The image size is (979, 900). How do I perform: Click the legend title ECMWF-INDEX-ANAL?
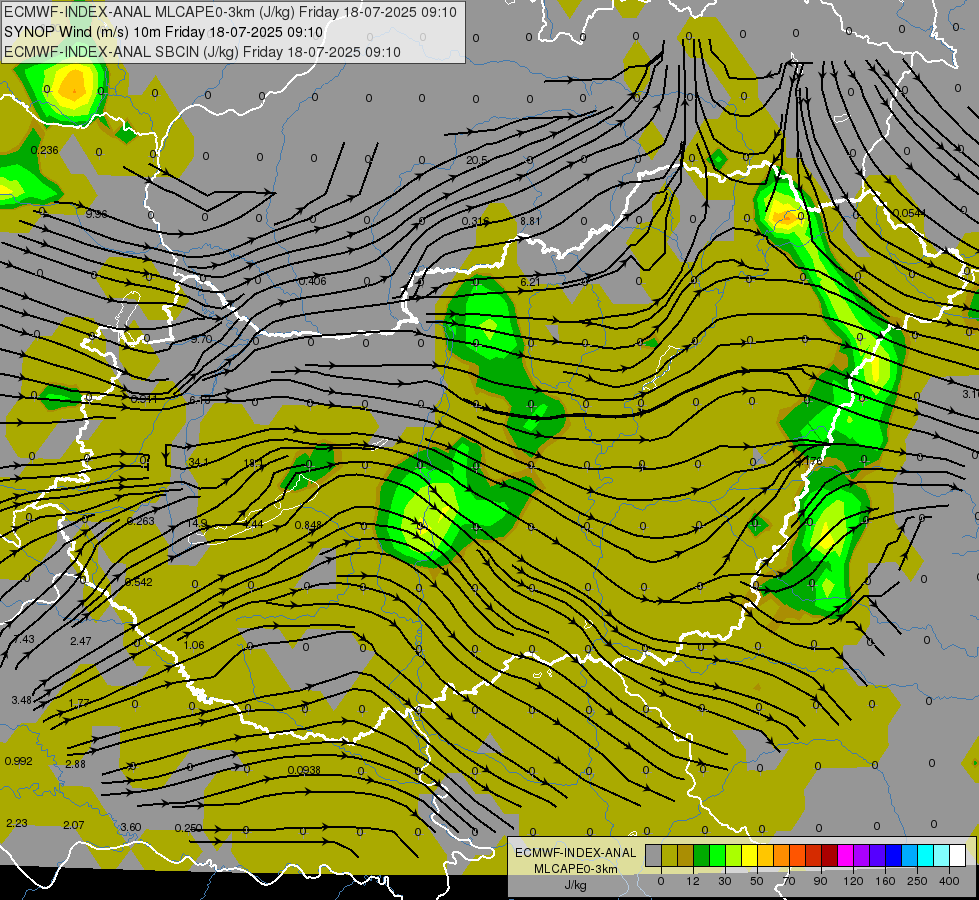[x=576, y=853]
